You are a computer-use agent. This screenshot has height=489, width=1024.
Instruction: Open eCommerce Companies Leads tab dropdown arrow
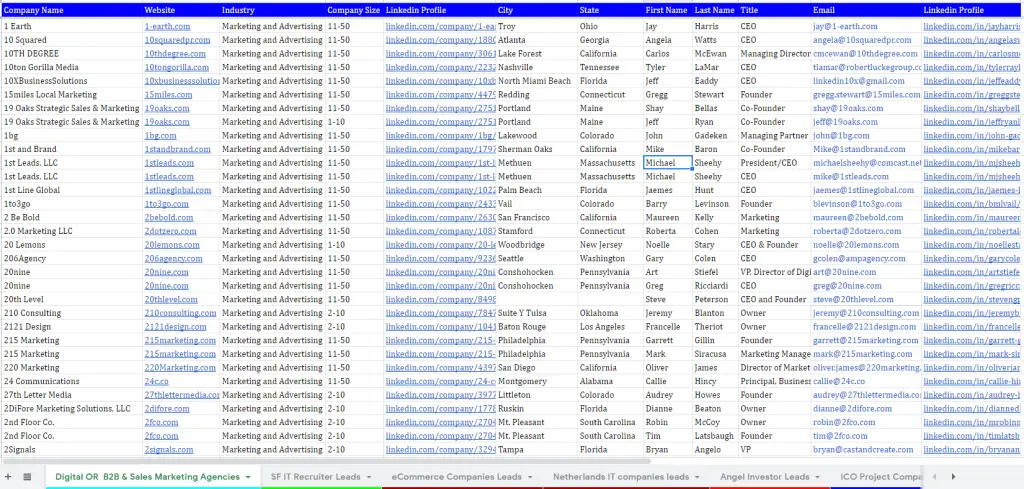530,477
